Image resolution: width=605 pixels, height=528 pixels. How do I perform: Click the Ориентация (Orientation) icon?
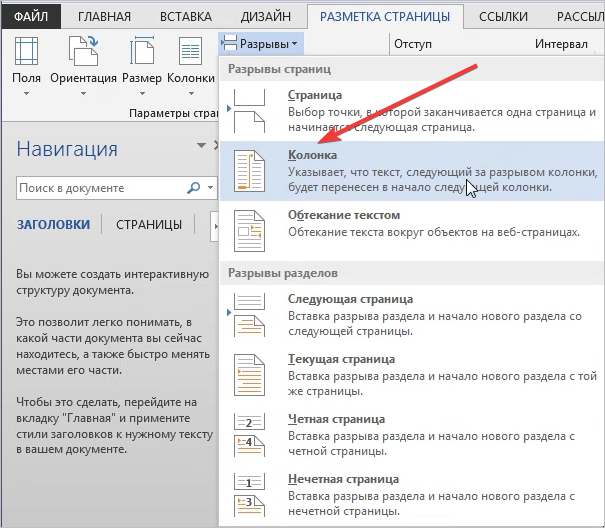coord(81,53)
